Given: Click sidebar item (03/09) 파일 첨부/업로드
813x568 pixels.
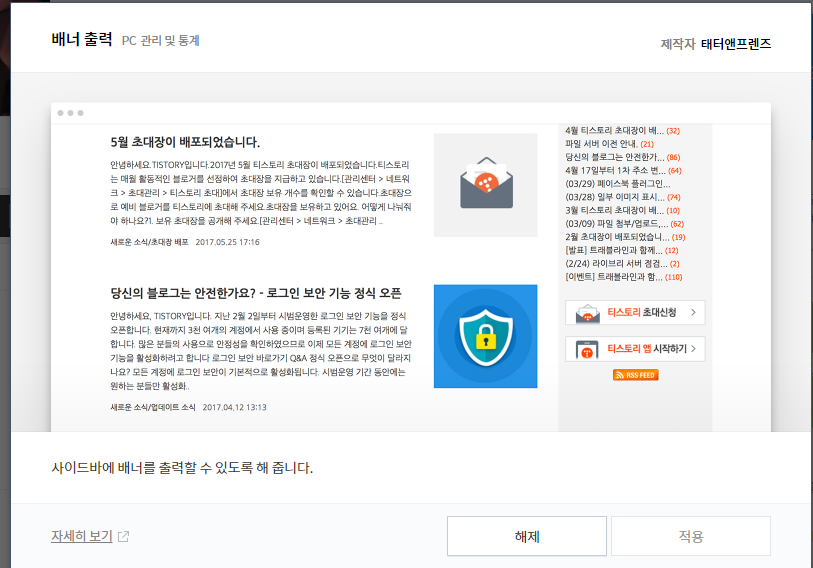Looking at the screenshot, I should click(616, 224).
